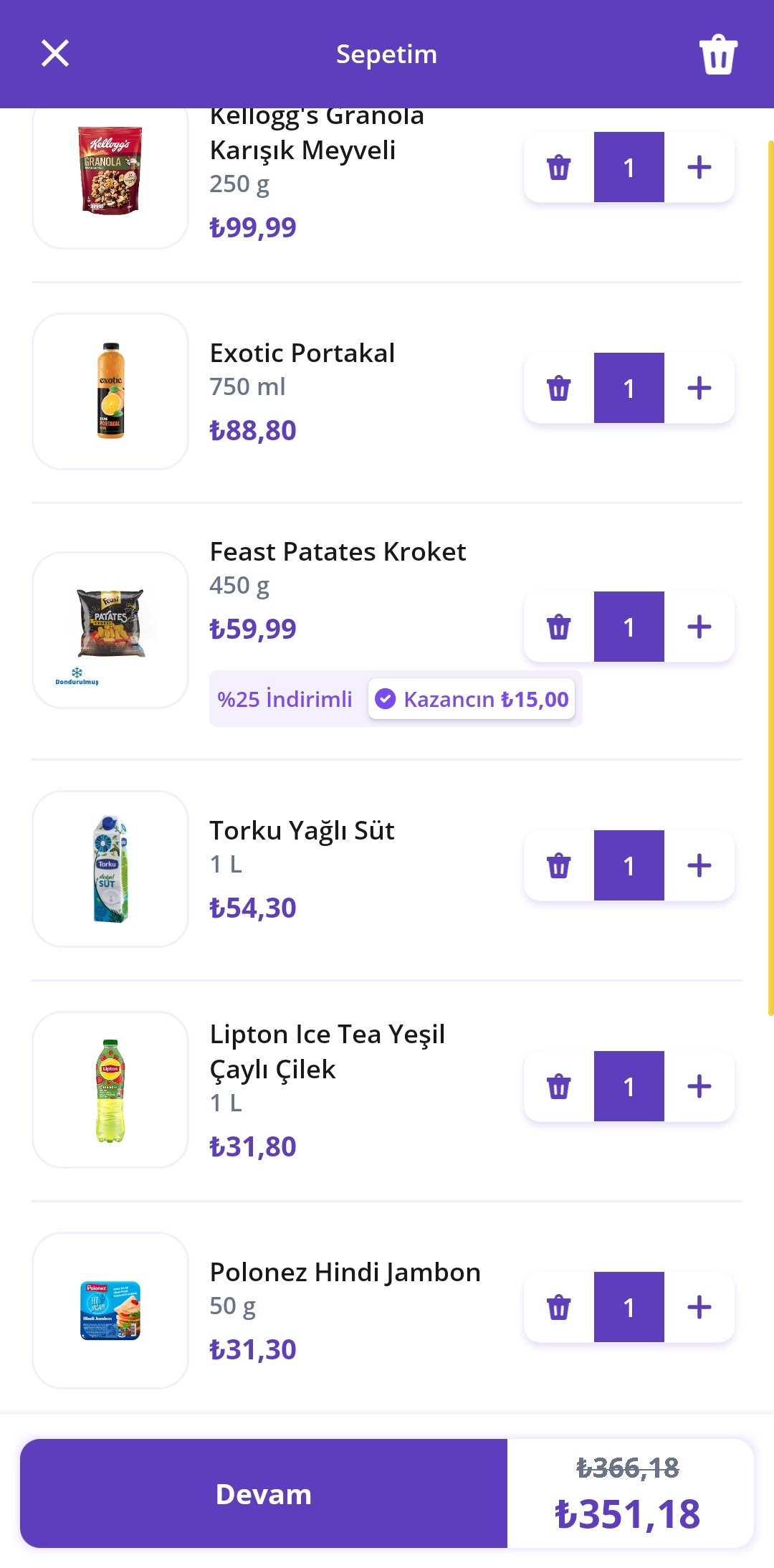Delete Torku Yağlı Süt from cart
Viewport: 774px width, 1568px height.
tap(559, 866)
